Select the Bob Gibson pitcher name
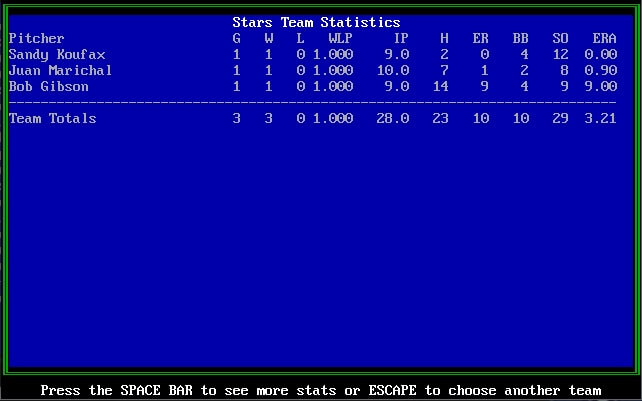The image size is (642, 401). click(x=48, y=86)
